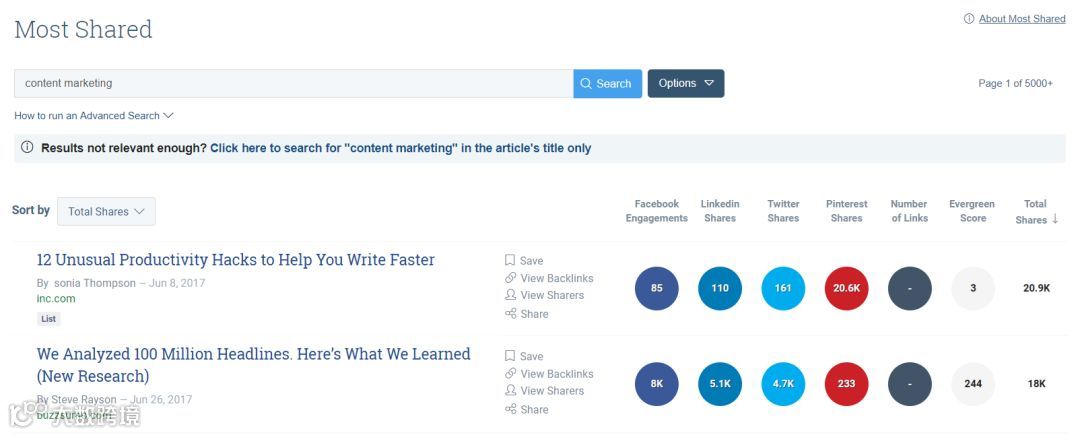Click the View Sharers icon for Headlines article
Screen dimensions: 1080x435
(510, 391)
